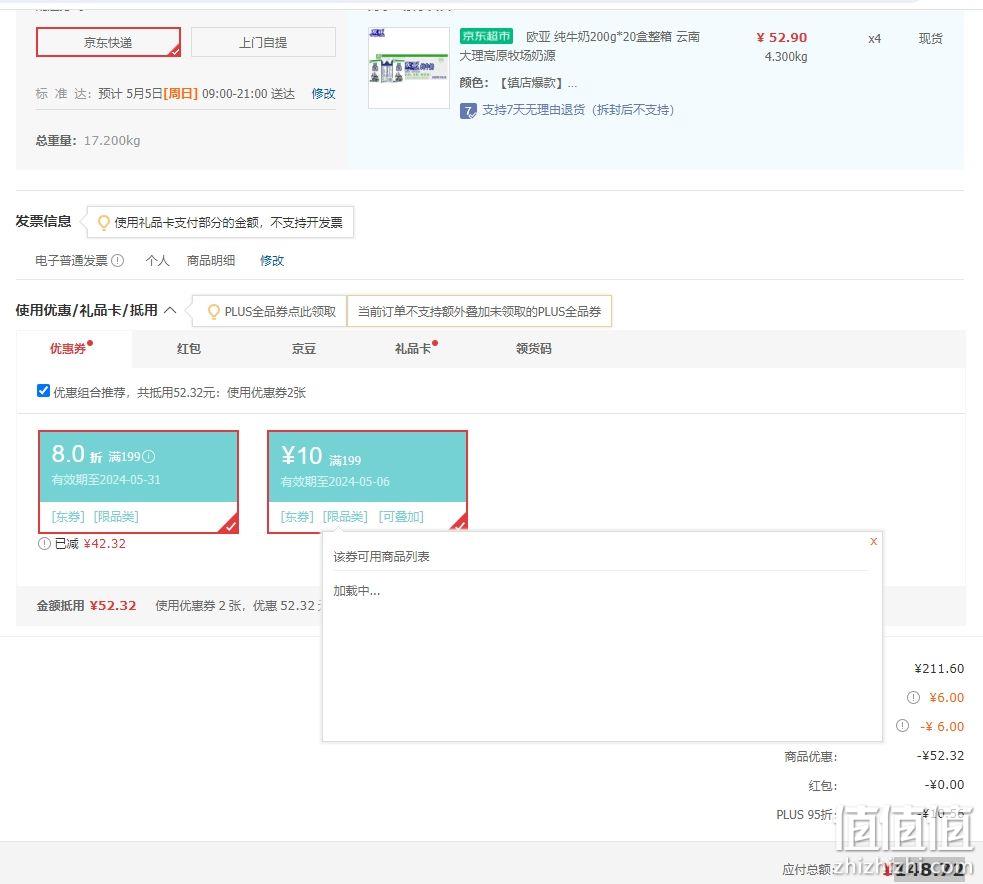Open the 京豆 tab
The image size is (983, 884).
point(304,349)
